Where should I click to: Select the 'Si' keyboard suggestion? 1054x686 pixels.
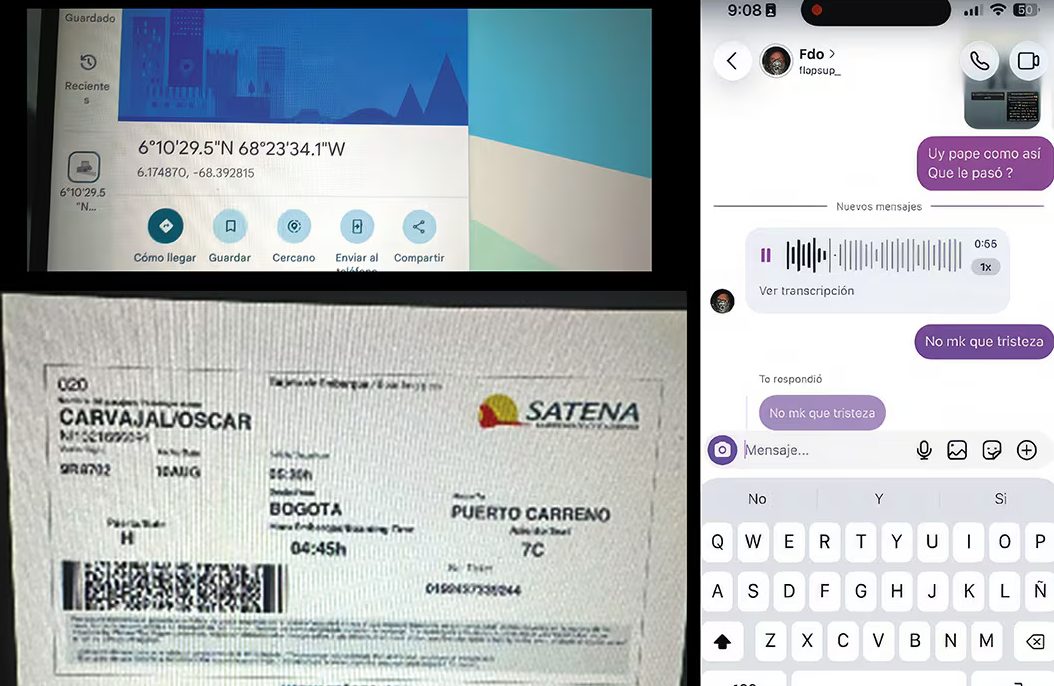pyautogui.click(x=1000, y=499)
